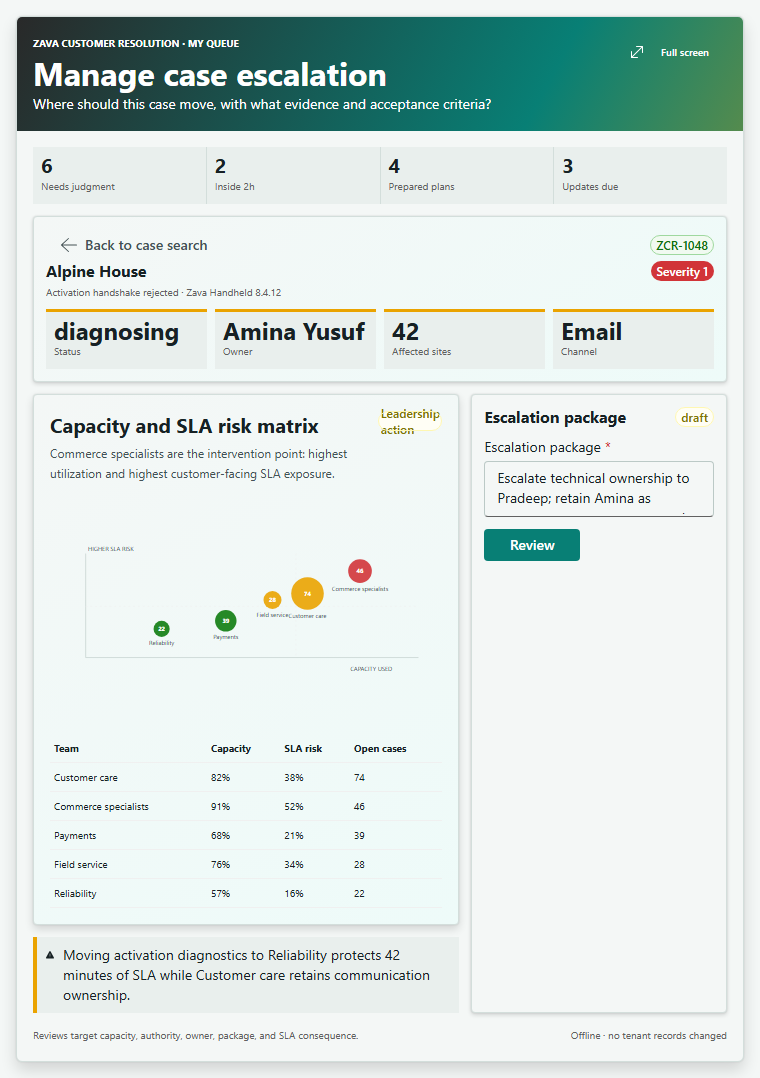The height and width of the screenshot is (1078, 760).
Task: Click the 34% SLA risk cell
Action: click(294, 864)
